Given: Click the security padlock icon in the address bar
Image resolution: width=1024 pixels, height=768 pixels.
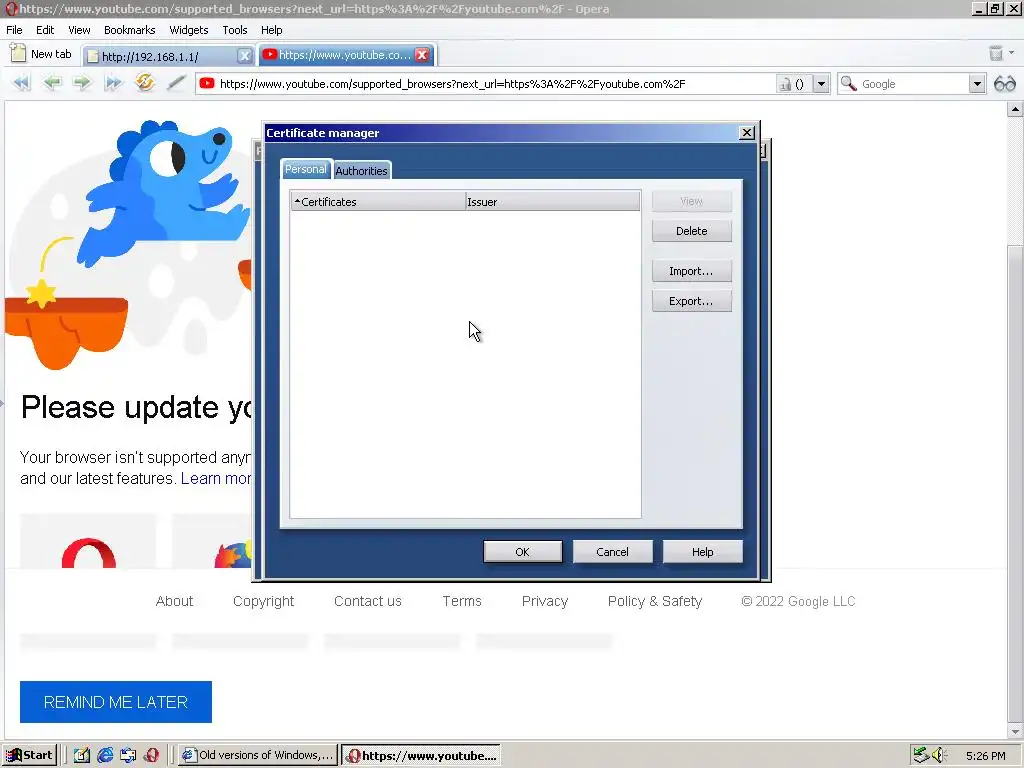Looking at the screenshot, I should (x=785, y=84).
